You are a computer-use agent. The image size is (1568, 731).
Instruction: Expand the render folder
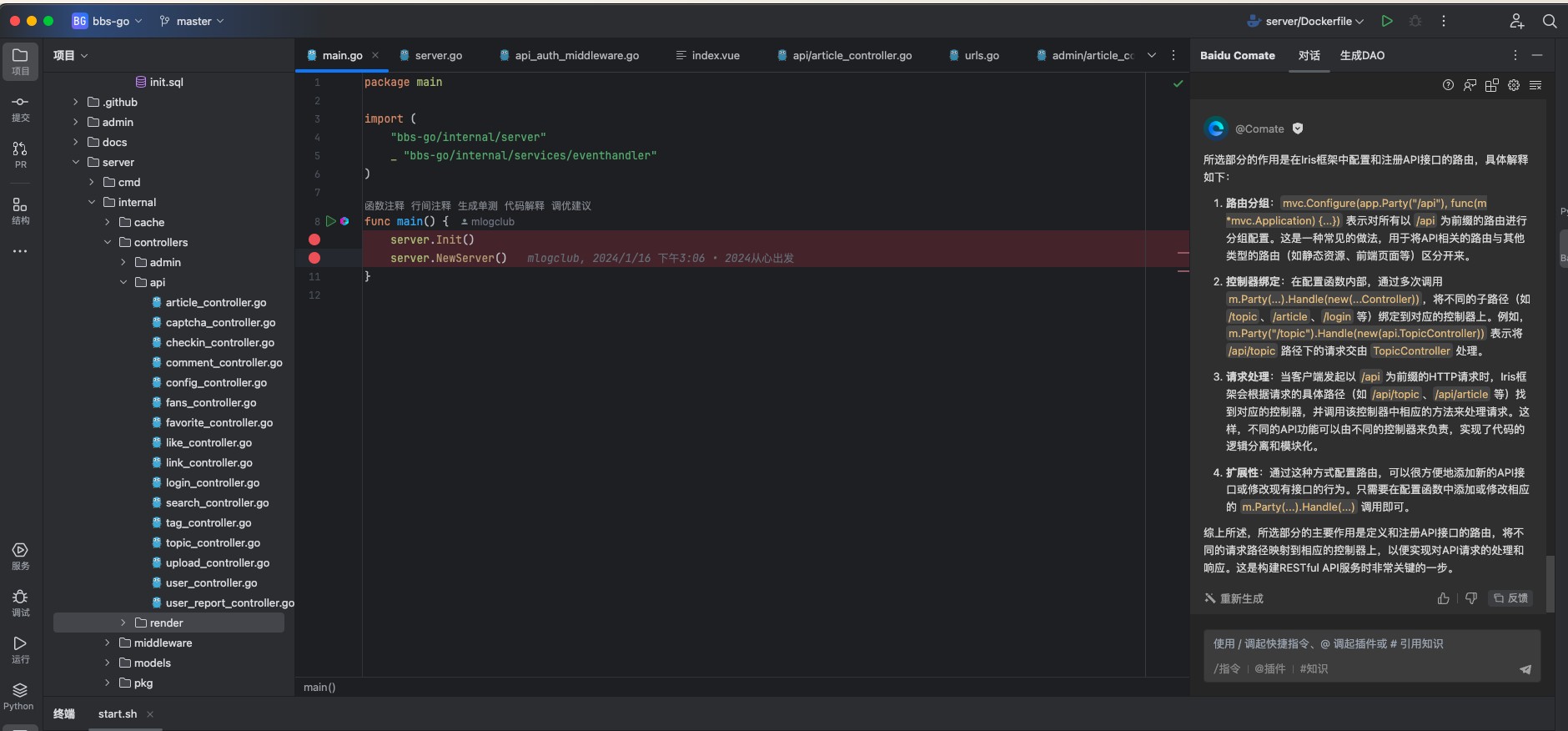(x=123, y=623)
